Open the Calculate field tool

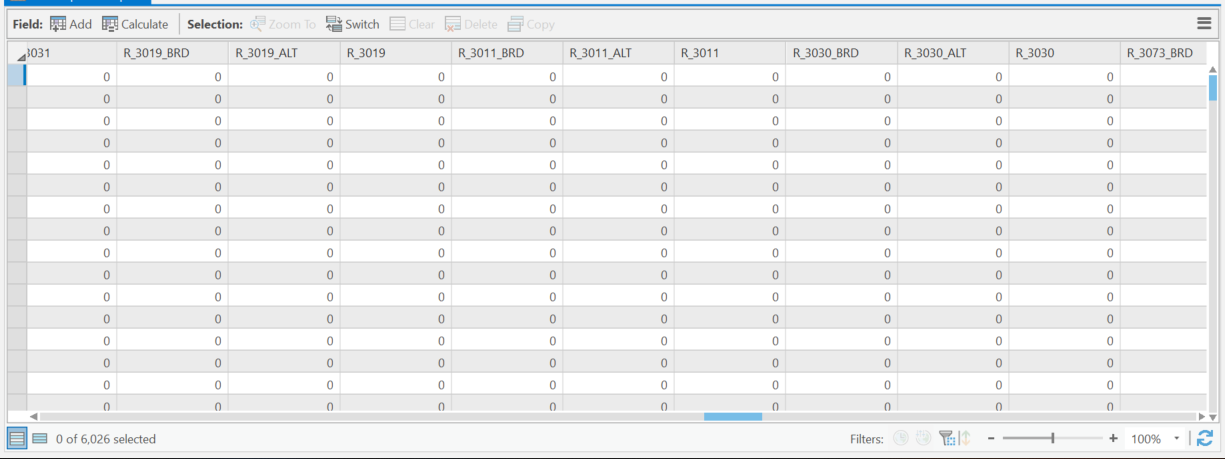pyautogui.click(x=135, y=24)
